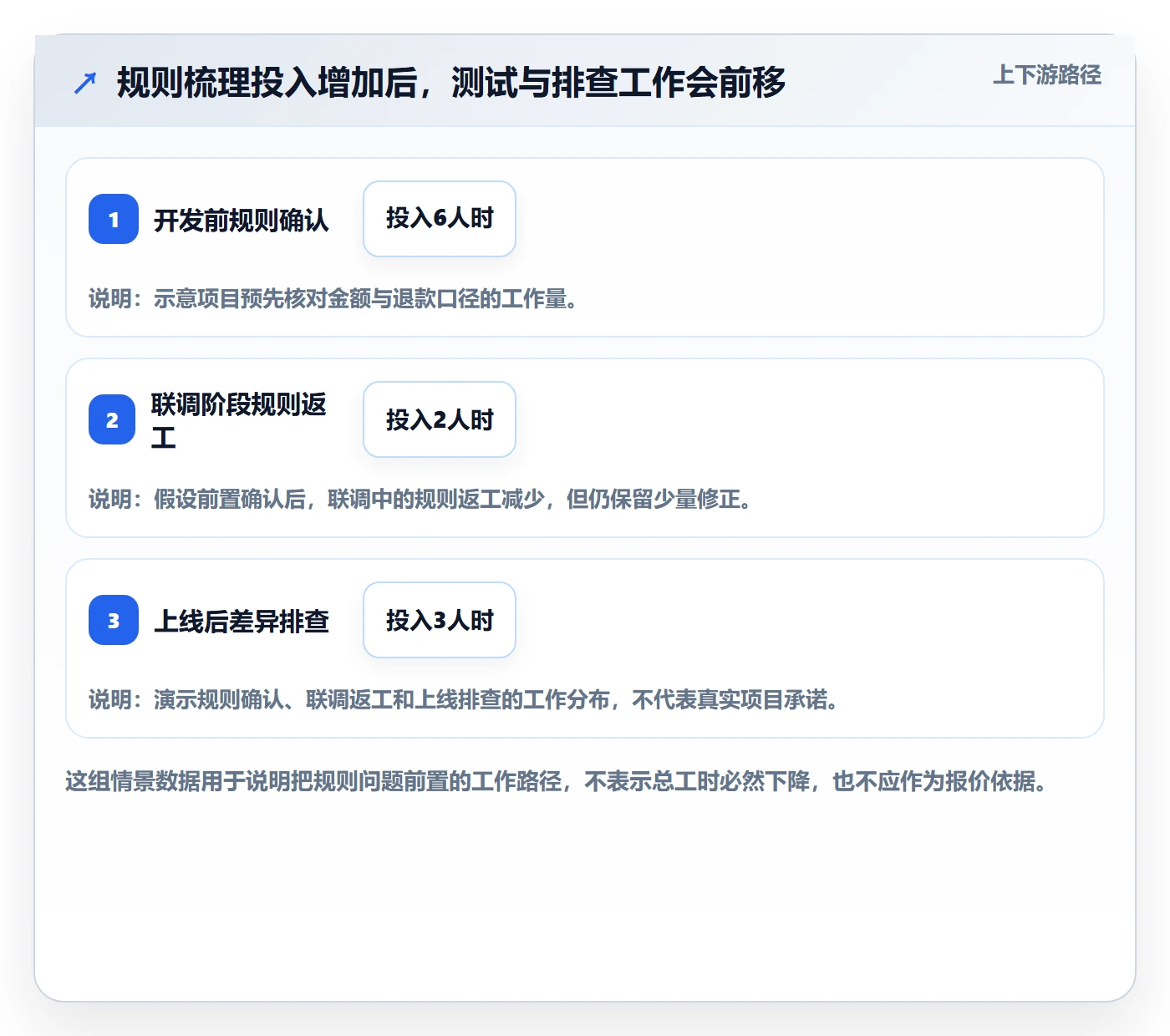Select the 开发前规则确认 step heading
Image resolution: width=1170 pixels, height=1036 pixels.
(x=242, y=220)
